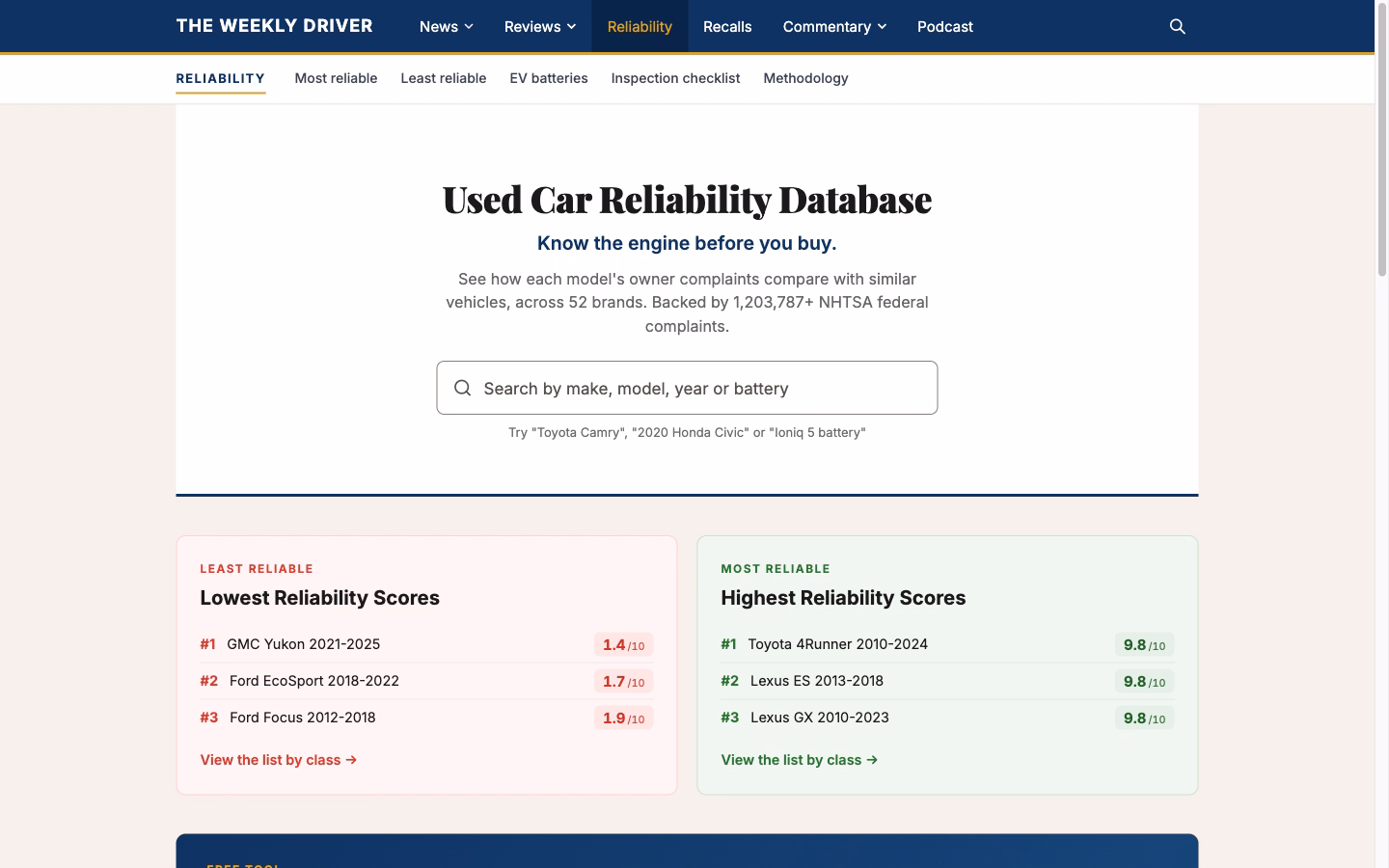Focus the make, model, year search field
The height and width of the screenshot is (868, 1389).
click(x=687, y=388)
